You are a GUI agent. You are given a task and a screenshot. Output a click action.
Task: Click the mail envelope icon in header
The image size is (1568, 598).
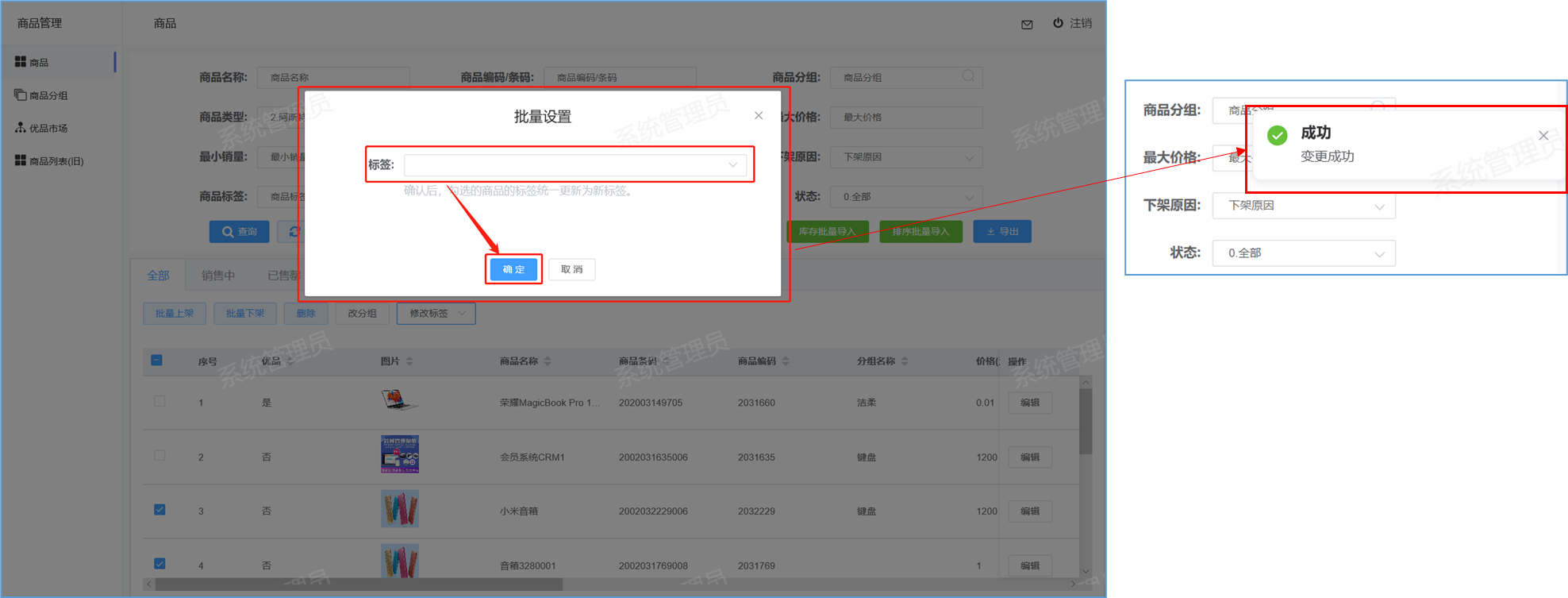(x=1027, y=25)
